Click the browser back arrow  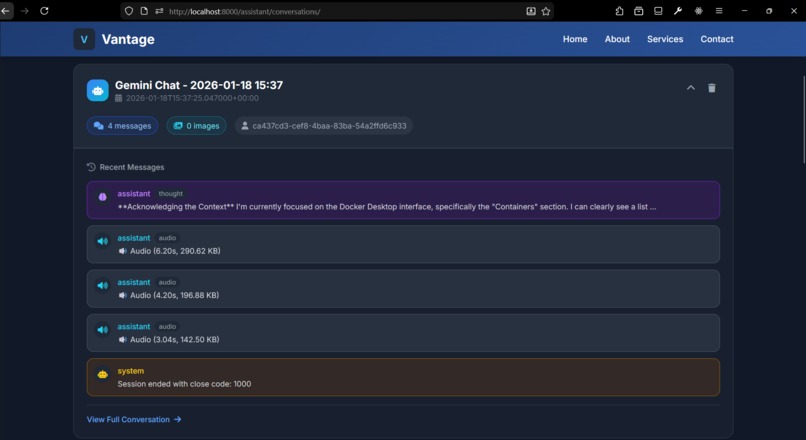tap(6, 11)
